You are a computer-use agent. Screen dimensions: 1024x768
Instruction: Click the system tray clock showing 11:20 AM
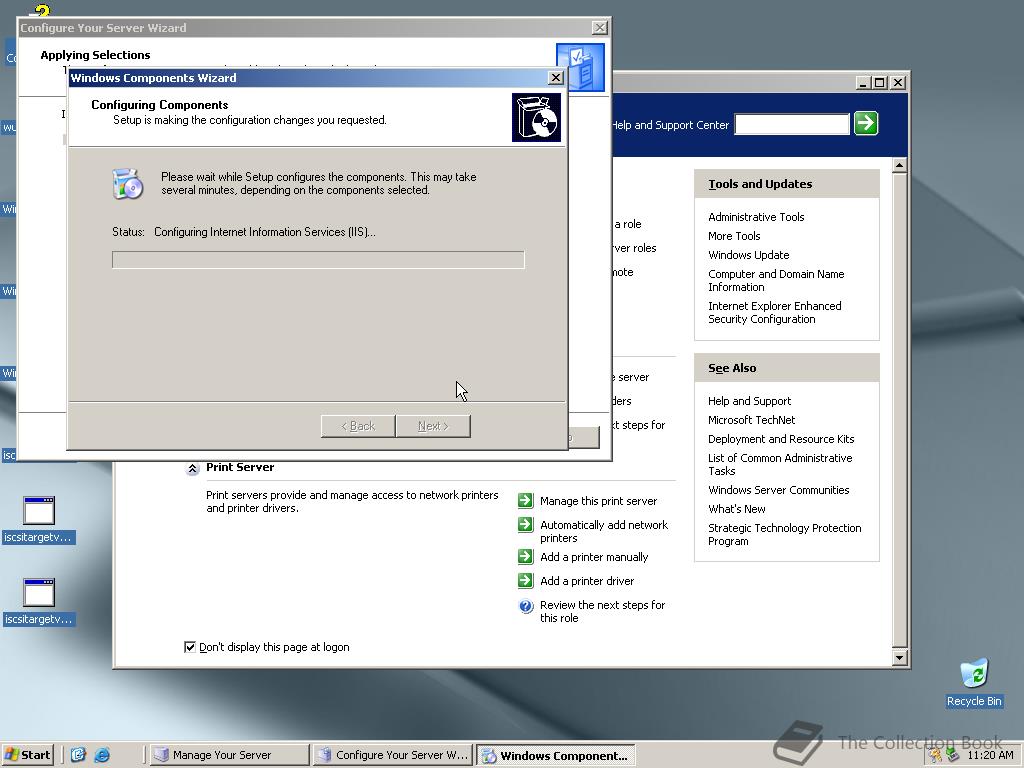[x=990, y=756]
